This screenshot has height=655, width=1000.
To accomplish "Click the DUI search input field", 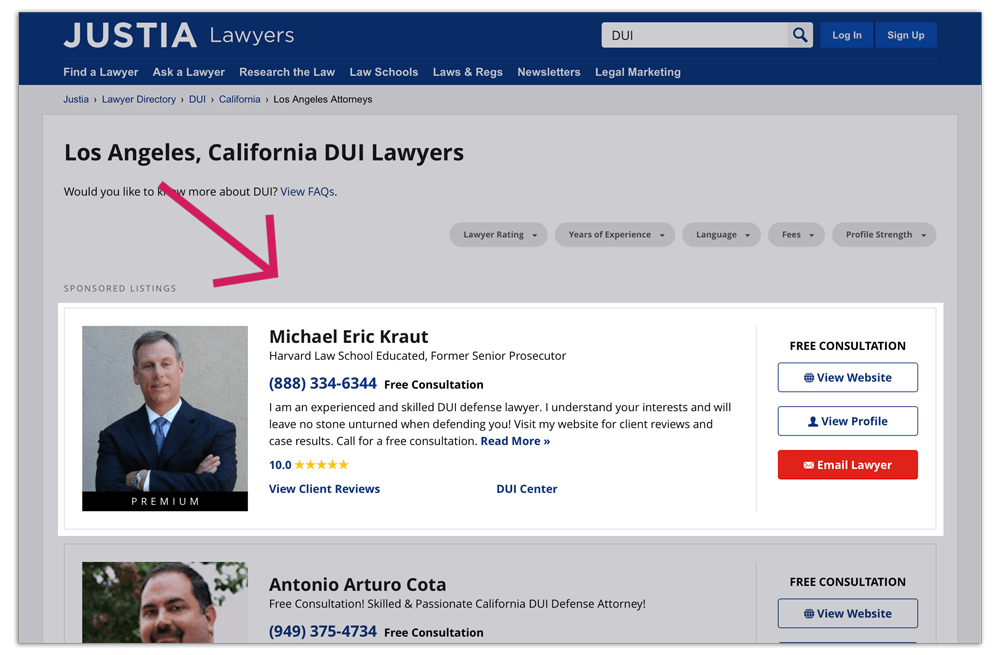I will (x=695, y=35).
